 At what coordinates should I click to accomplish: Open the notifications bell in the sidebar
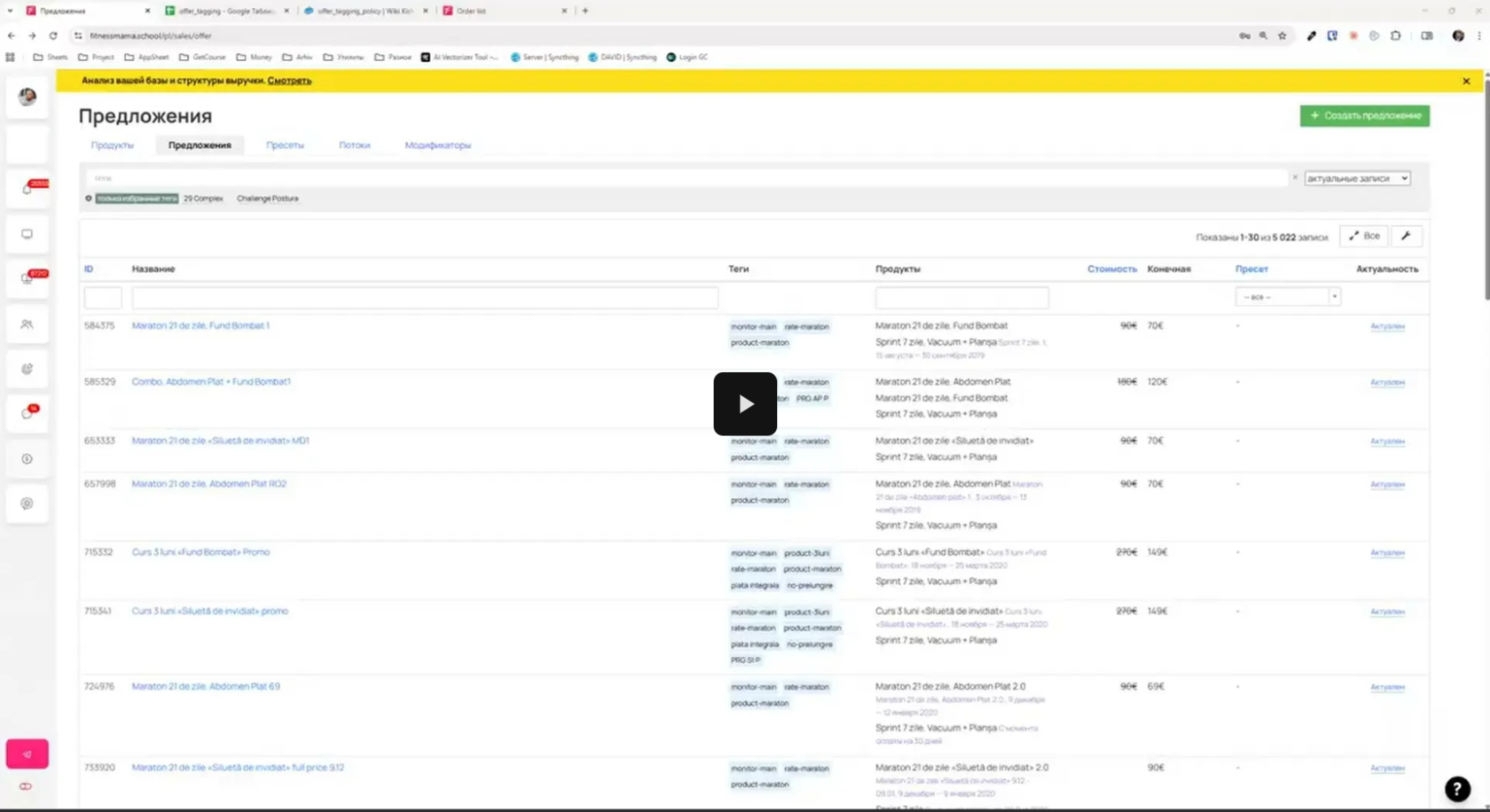27,189
